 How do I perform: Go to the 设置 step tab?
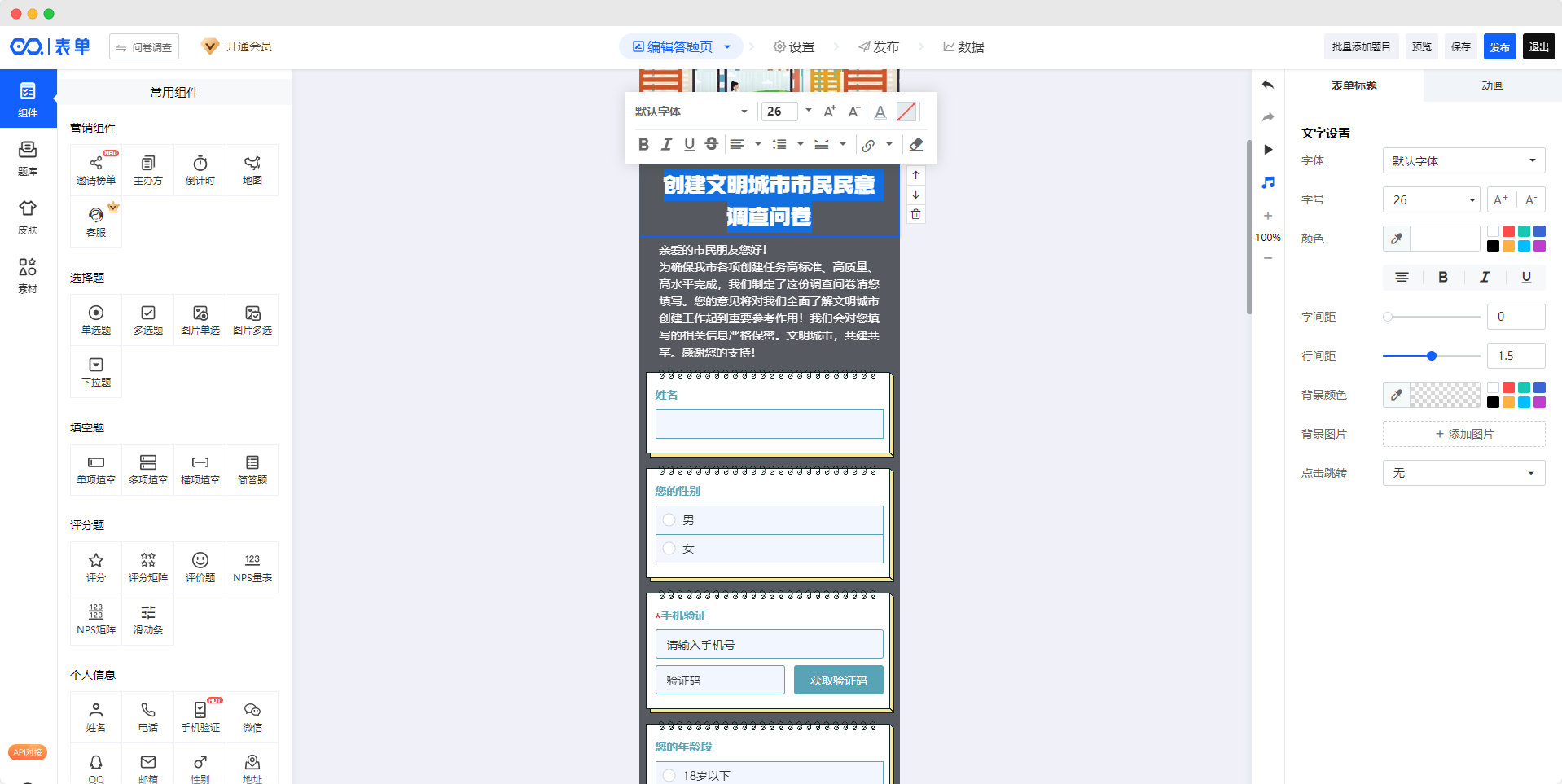pos(794,47)
